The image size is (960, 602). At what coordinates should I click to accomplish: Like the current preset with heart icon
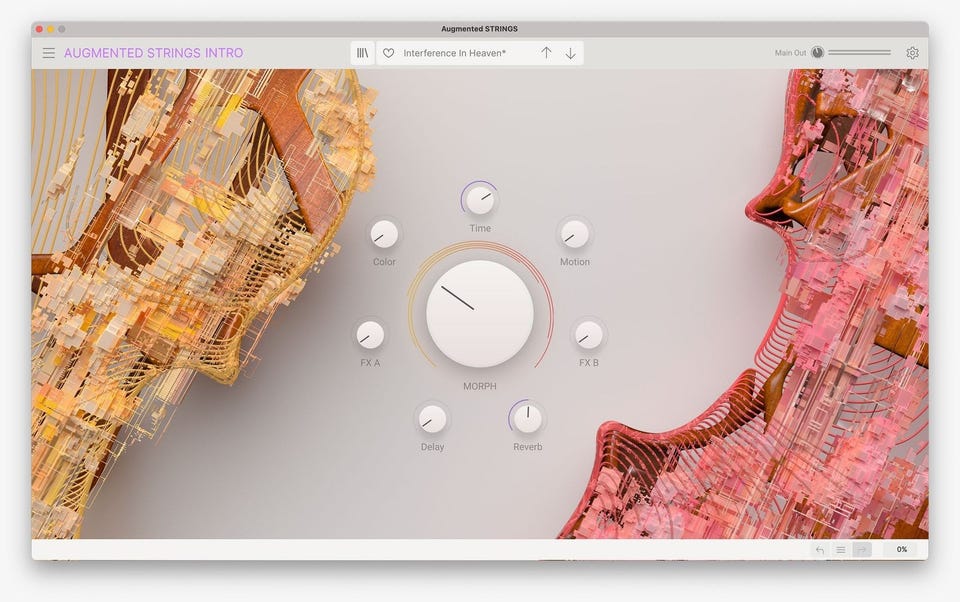[389, 53]
